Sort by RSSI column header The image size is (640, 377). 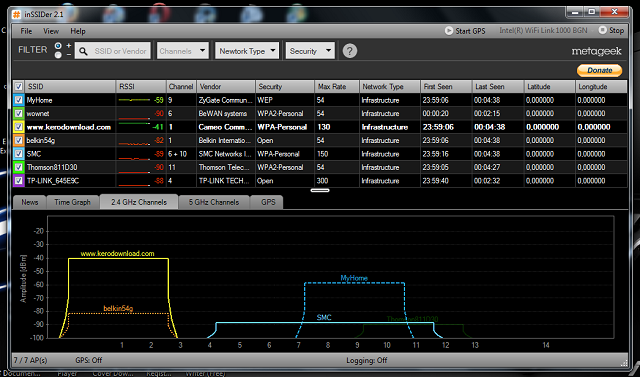(141, 86)
